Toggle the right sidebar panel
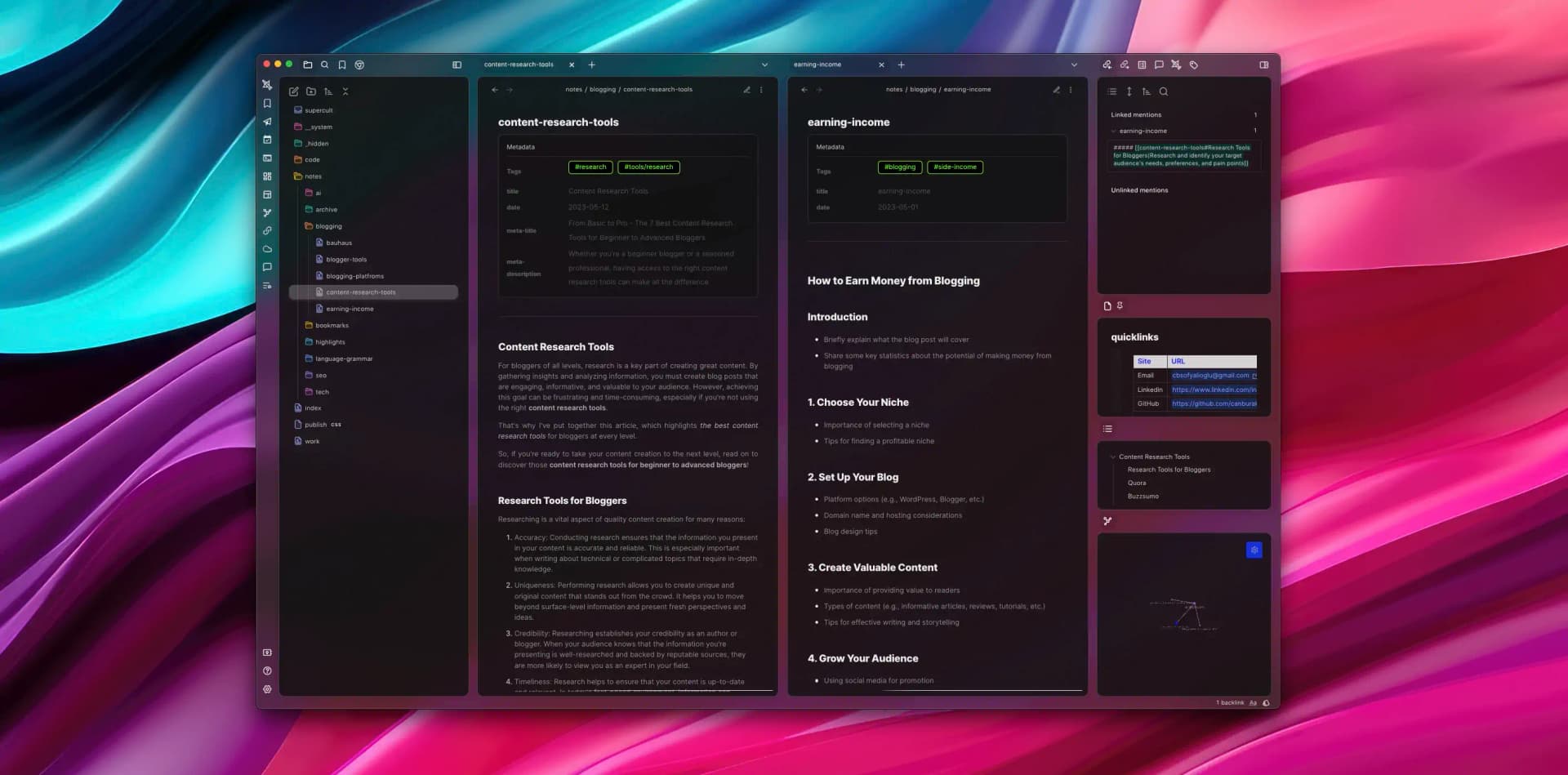The height and width of the screenshot is (775, 1568). pos(1263,65)
